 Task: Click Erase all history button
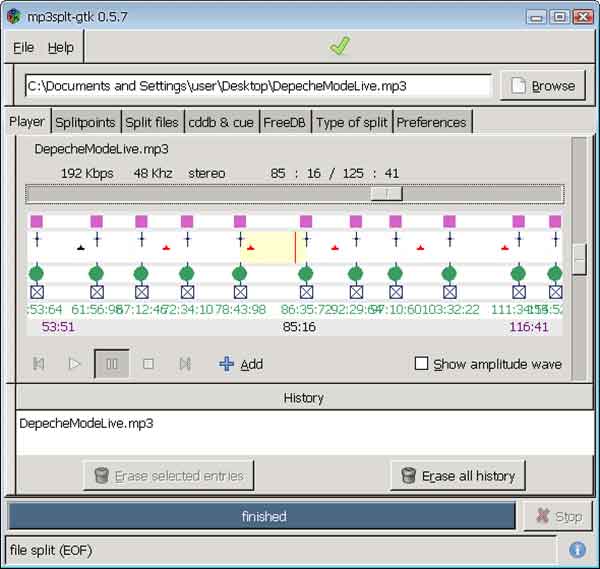pos(457,476)
